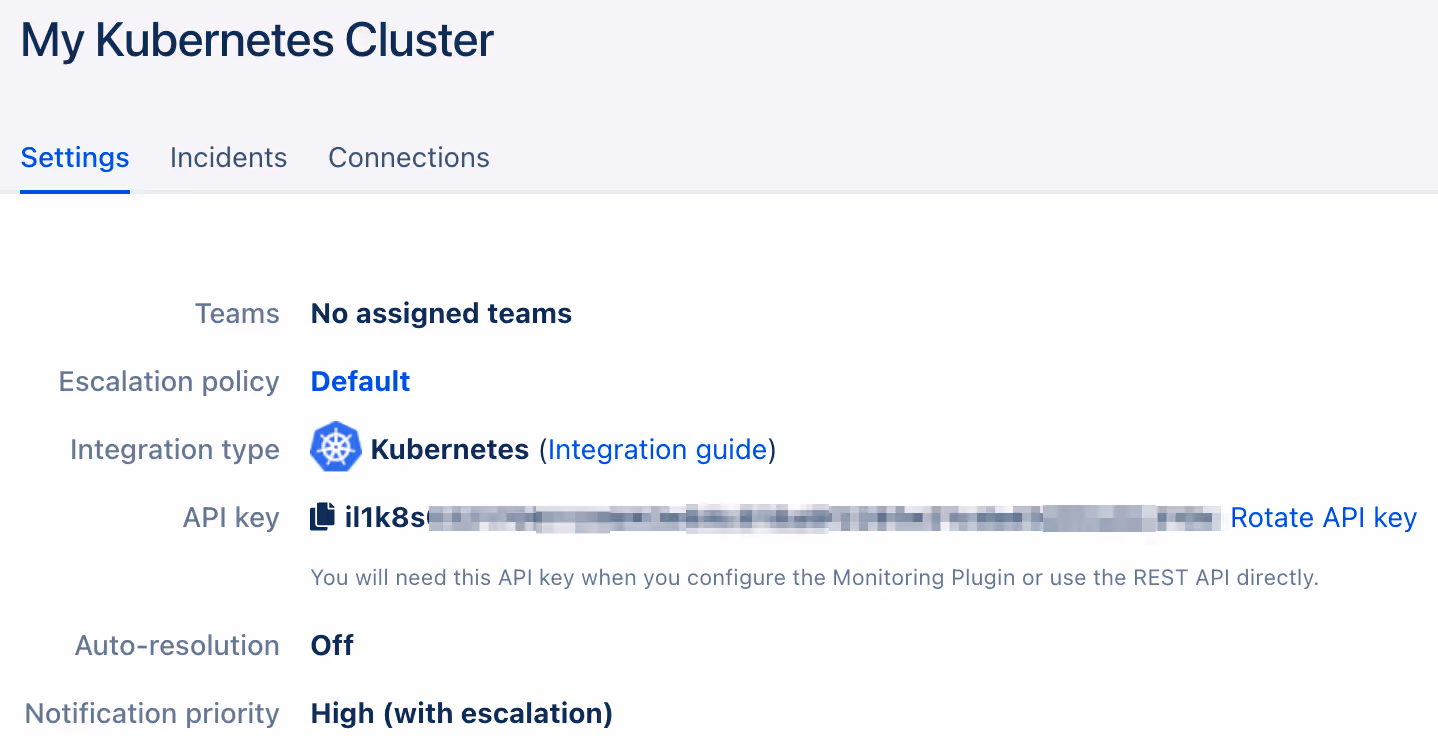Click the API key label
Image resolution: width=1438 pixels, height=756 pixels.
click(231, 518)
